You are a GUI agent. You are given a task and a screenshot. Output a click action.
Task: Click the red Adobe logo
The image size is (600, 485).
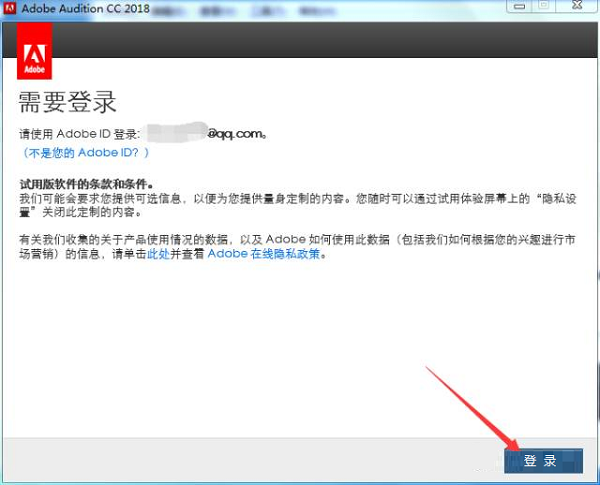pos(34,51)
